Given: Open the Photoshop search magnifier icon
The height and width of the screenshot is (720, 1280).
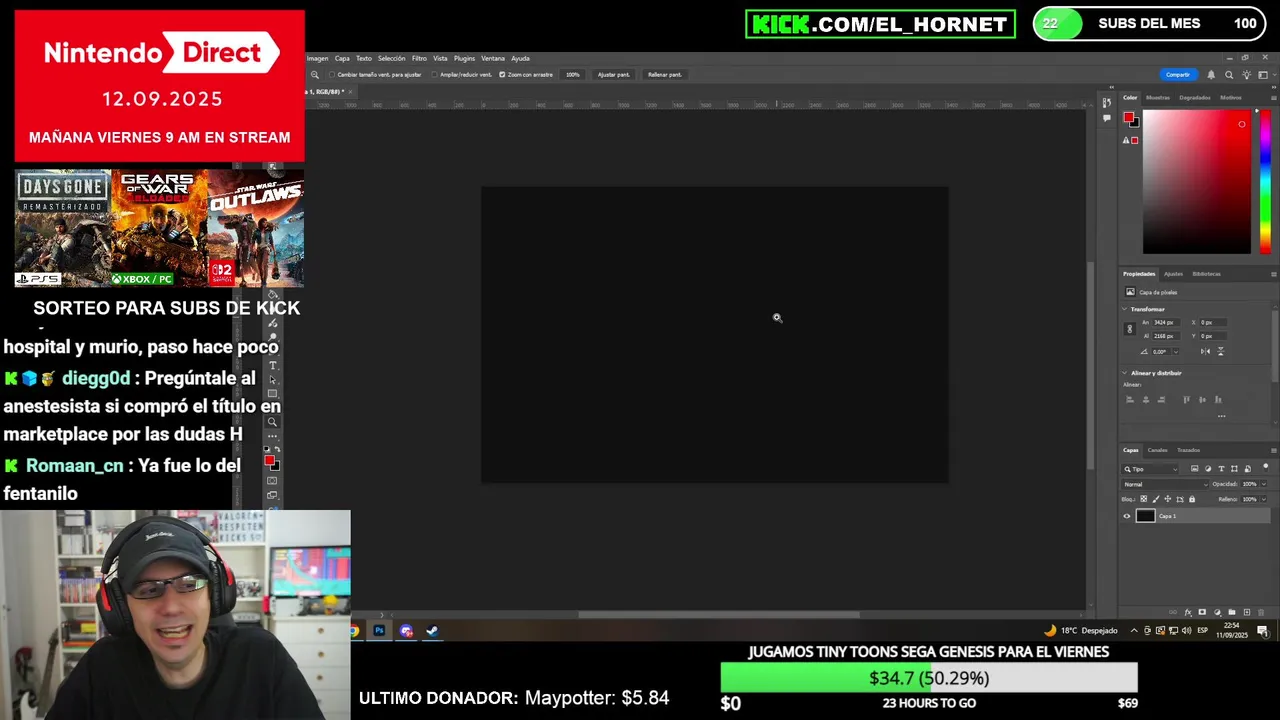Looking at the screenshot, I should coord(1229,75).
